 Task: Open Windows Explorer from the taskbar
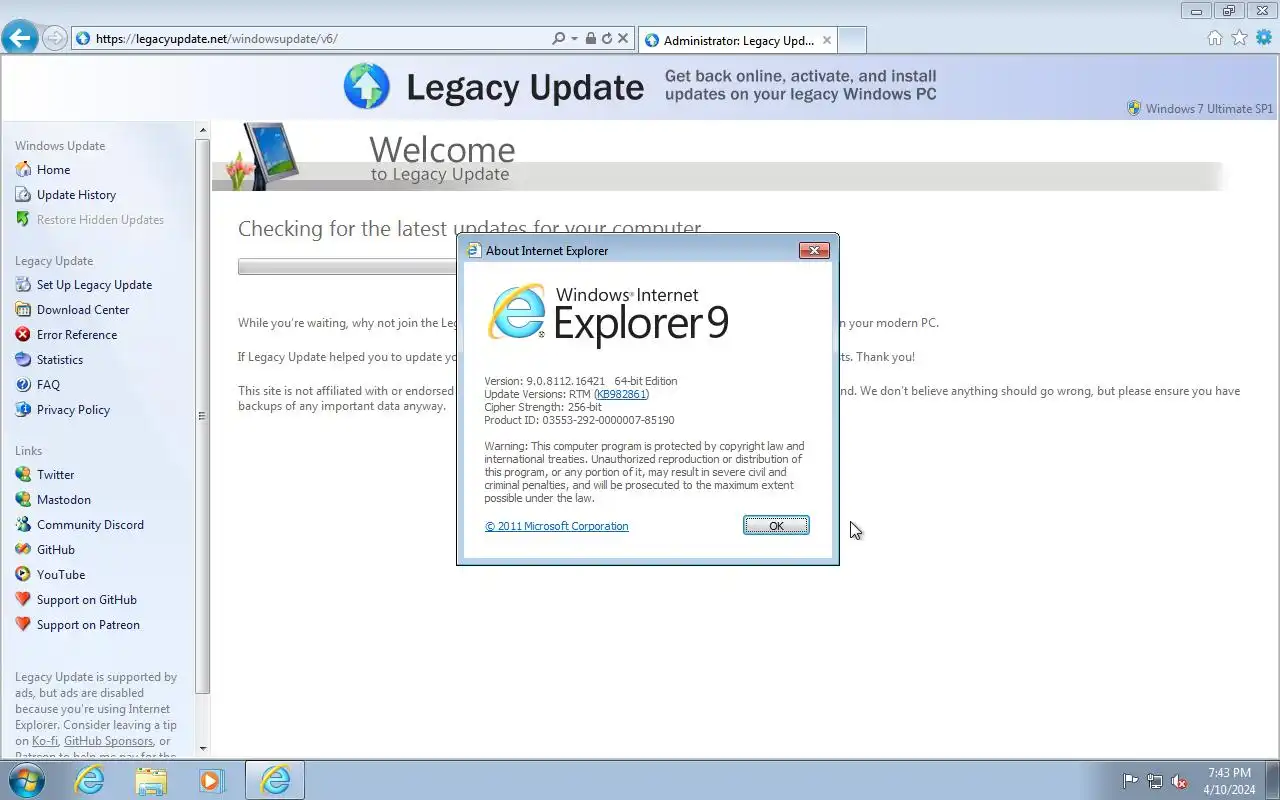[x=151, y=780]
